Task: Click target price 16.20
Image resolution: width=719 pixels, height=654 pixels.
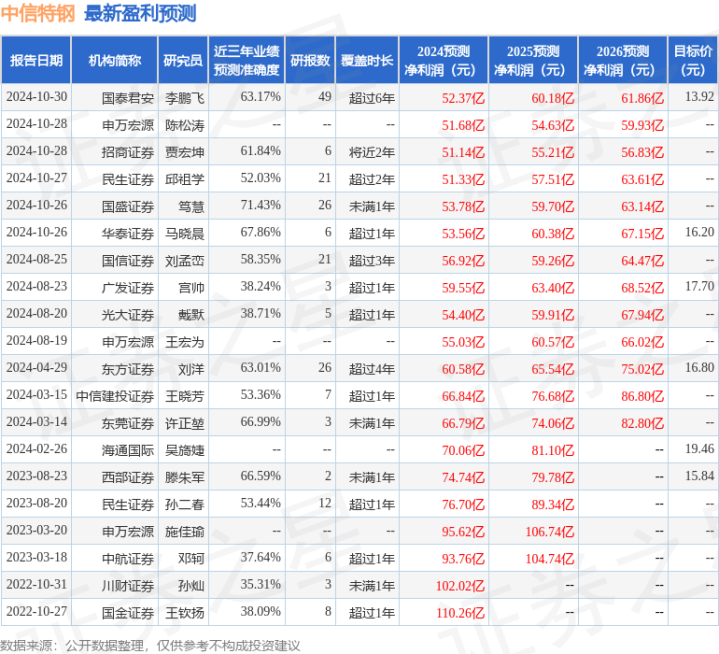Action: point(699,233)
